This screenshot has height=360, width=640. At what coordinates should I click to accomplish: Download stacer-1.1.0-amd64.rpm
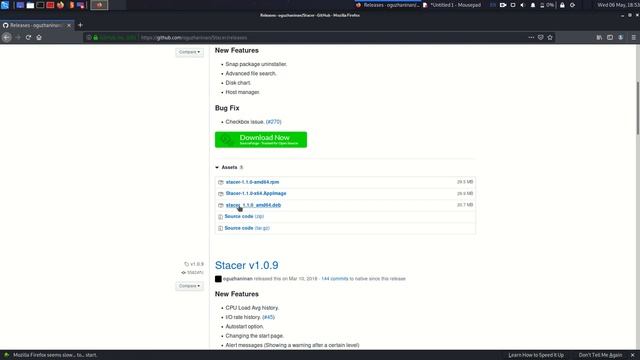tap(252, 182)
